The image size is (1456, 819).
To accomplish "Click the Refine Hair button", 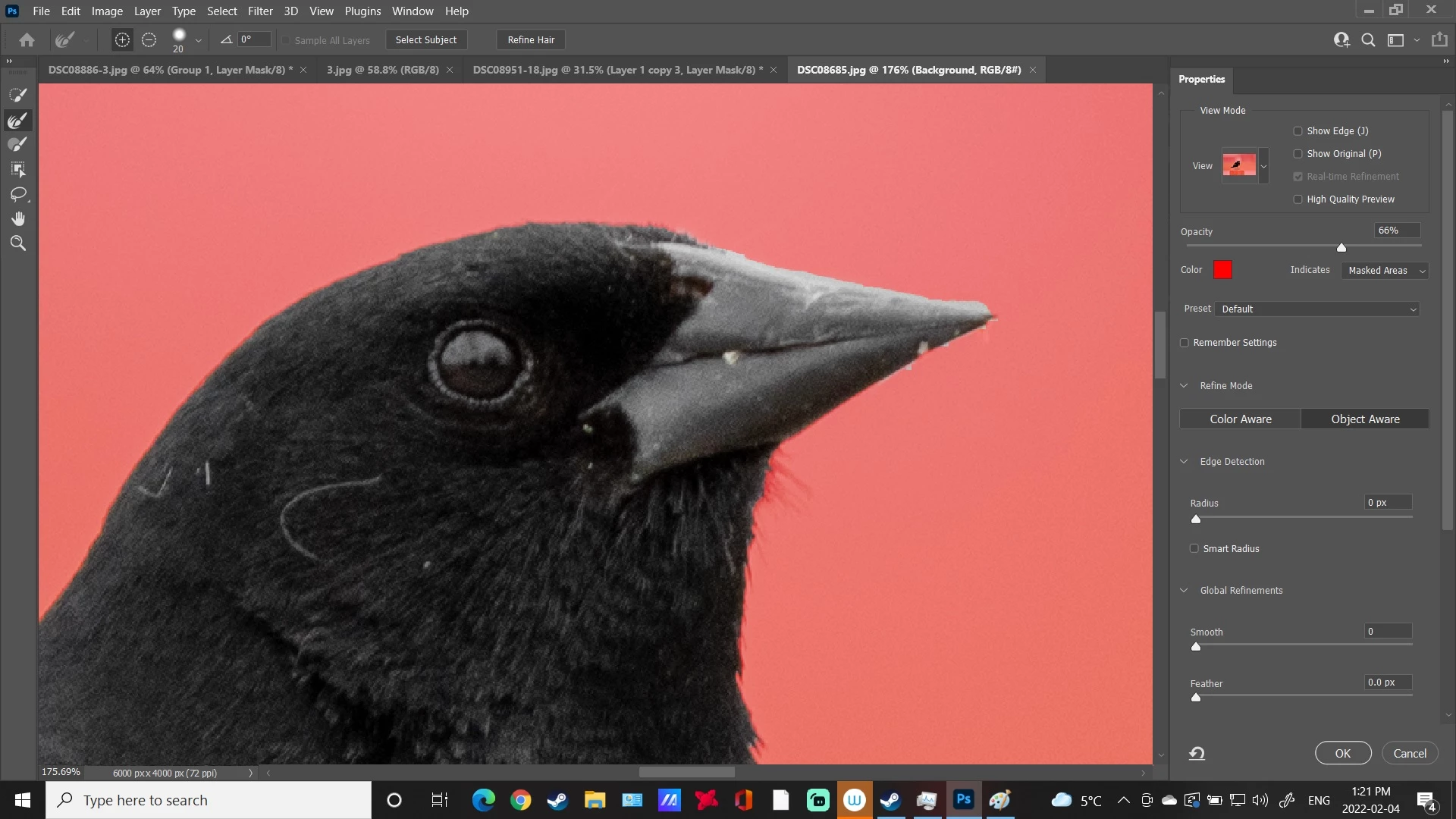I will [531, 40].
